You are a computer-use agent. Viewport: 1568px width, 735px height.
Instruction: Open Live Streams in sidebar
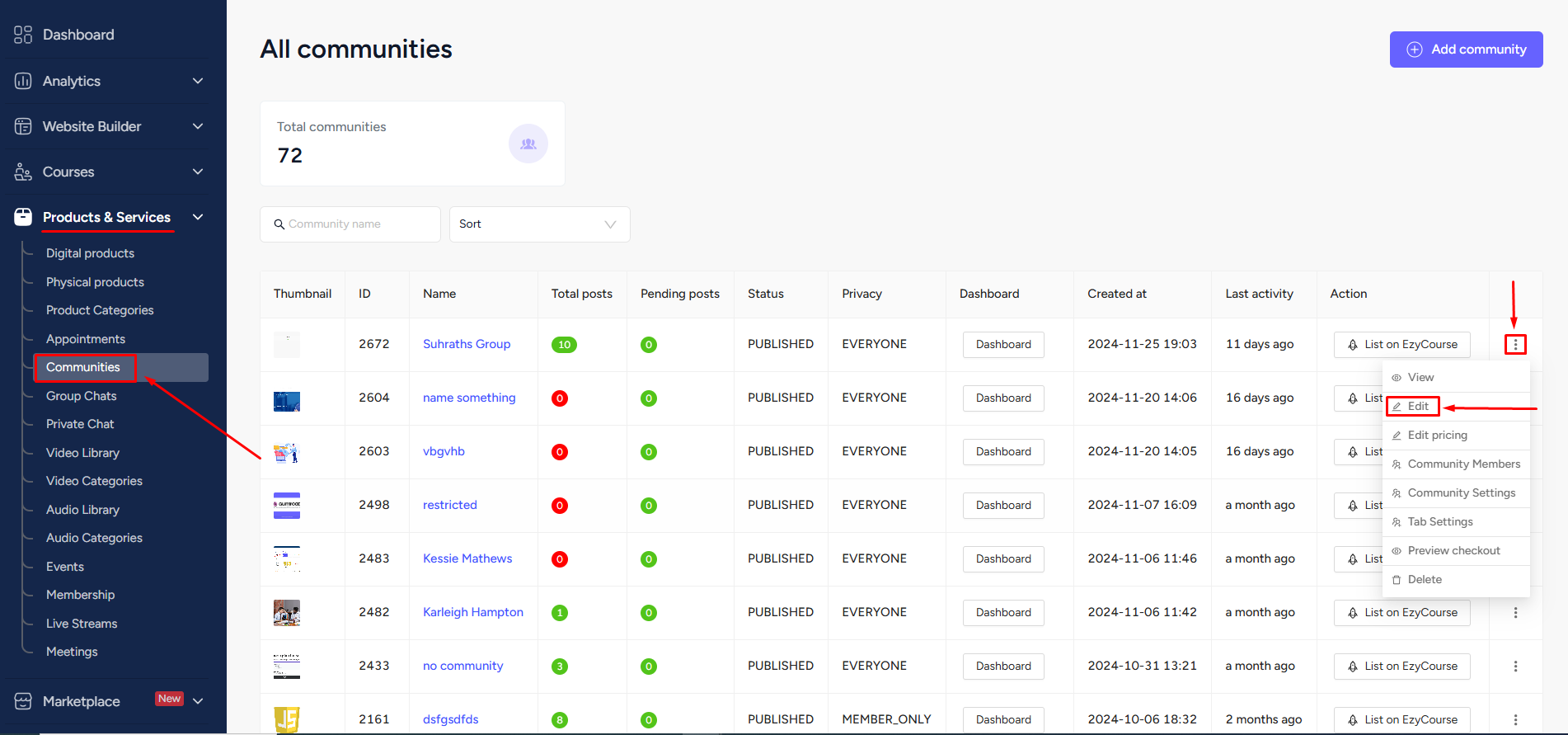82,624
